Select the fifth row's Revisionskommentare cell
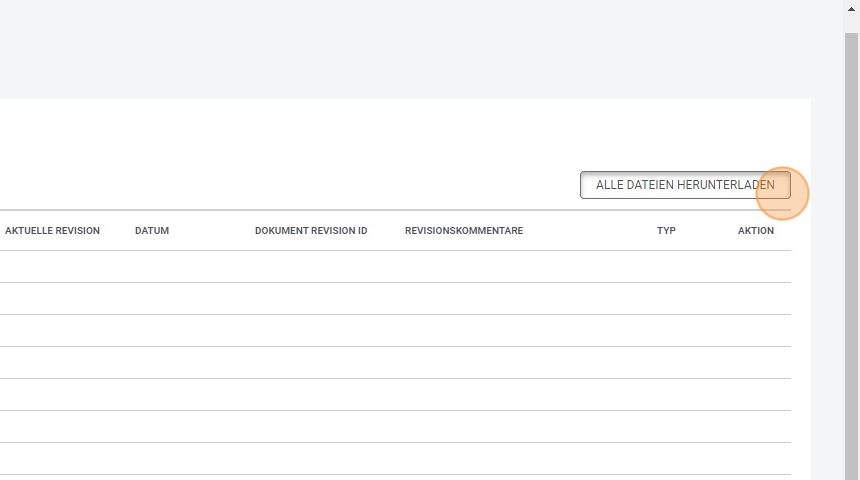 point(464,395)
